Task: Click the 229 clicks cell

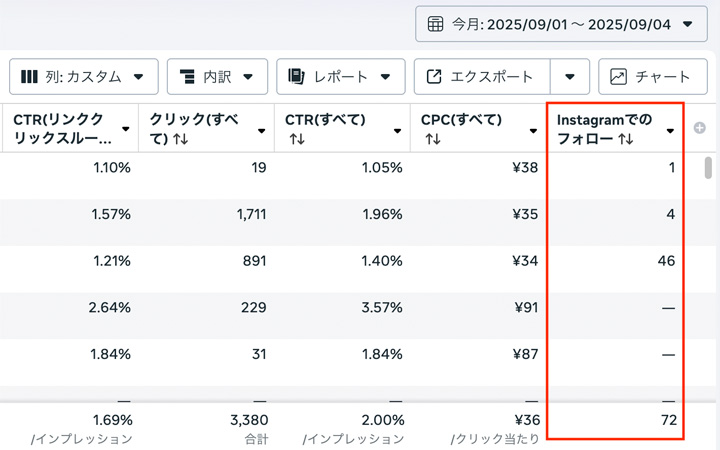Action: (254, 307)
